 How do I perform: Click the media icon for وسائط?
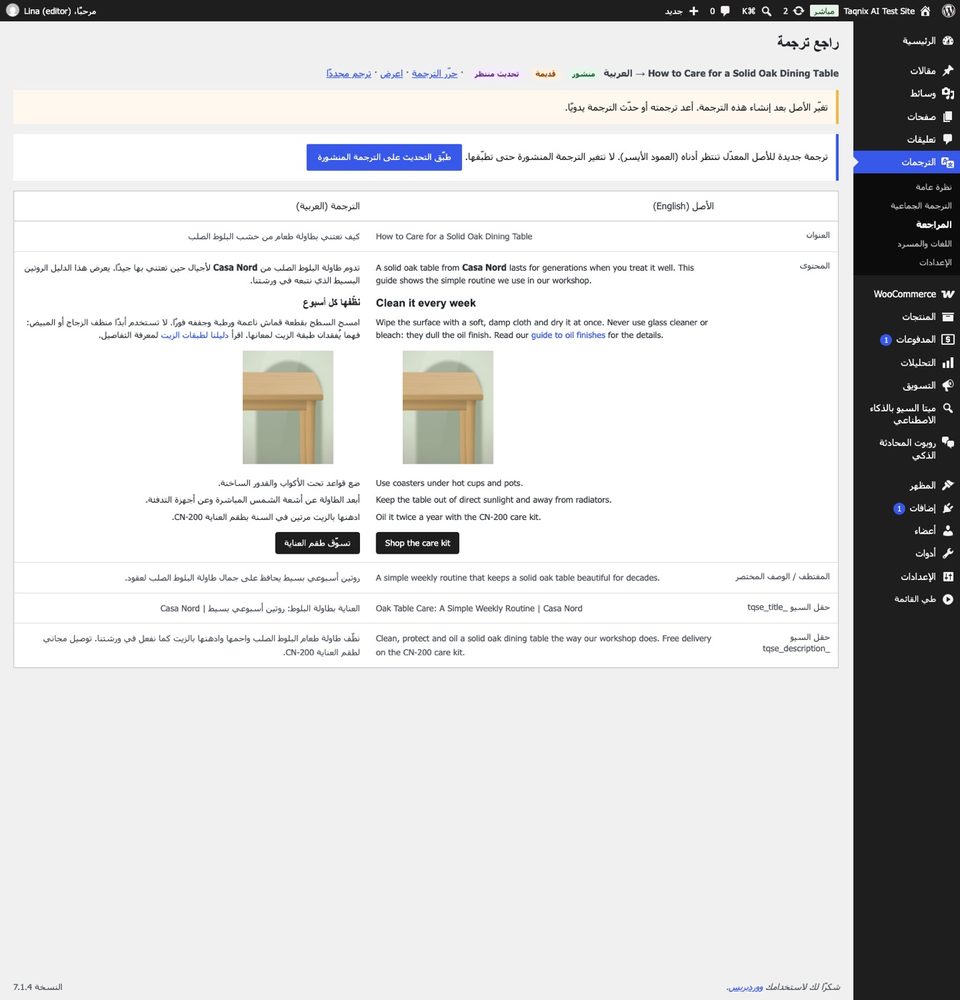click(x=948, y=93)
